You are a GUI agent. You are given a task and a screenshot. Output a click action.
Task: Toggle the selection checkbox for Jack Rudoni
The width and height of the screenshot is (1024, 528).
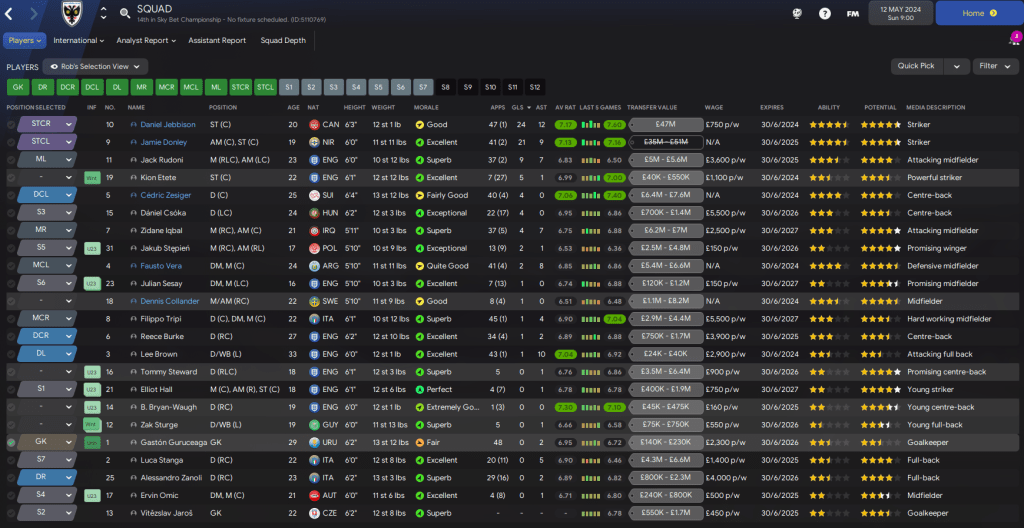[x=11, y=160]
